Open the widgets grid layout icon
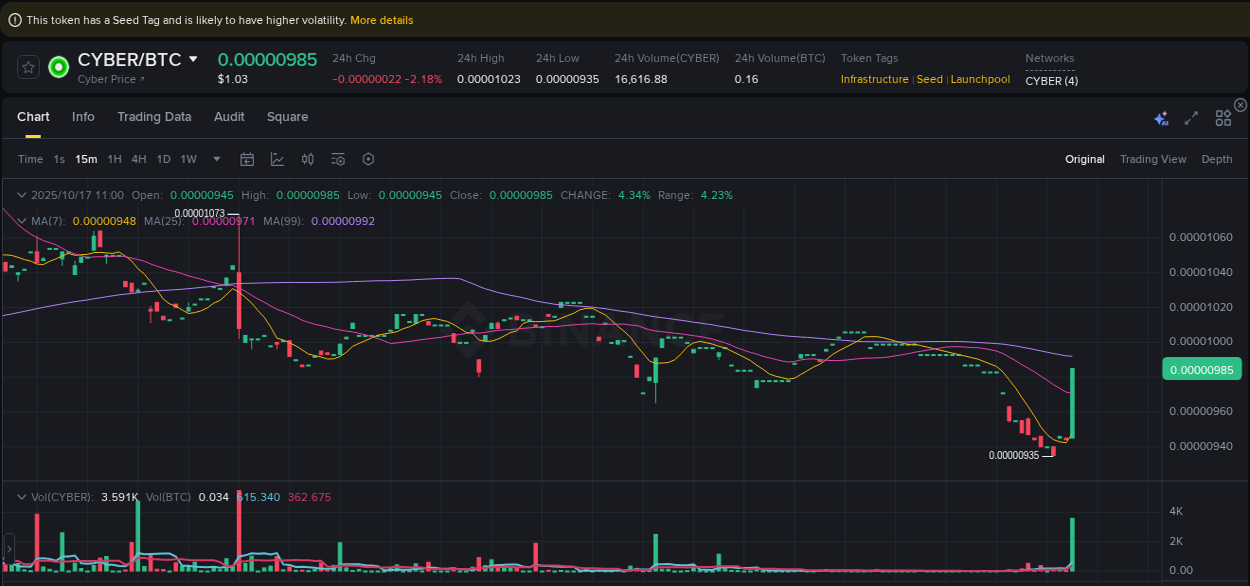 1222,117
